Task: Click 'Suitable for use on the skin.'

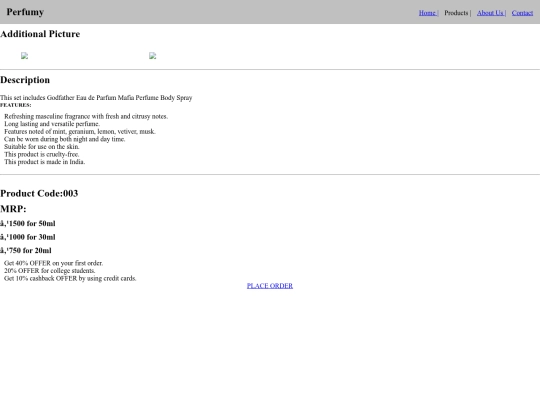Action: click(x=42, y=147)
